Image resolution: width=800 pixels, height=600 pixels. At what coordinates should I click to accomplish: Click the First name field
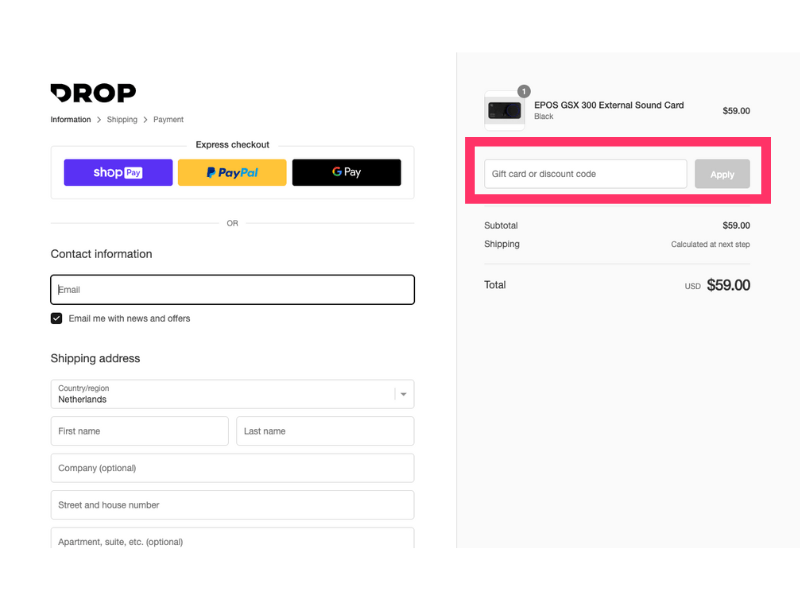(139, 431)
